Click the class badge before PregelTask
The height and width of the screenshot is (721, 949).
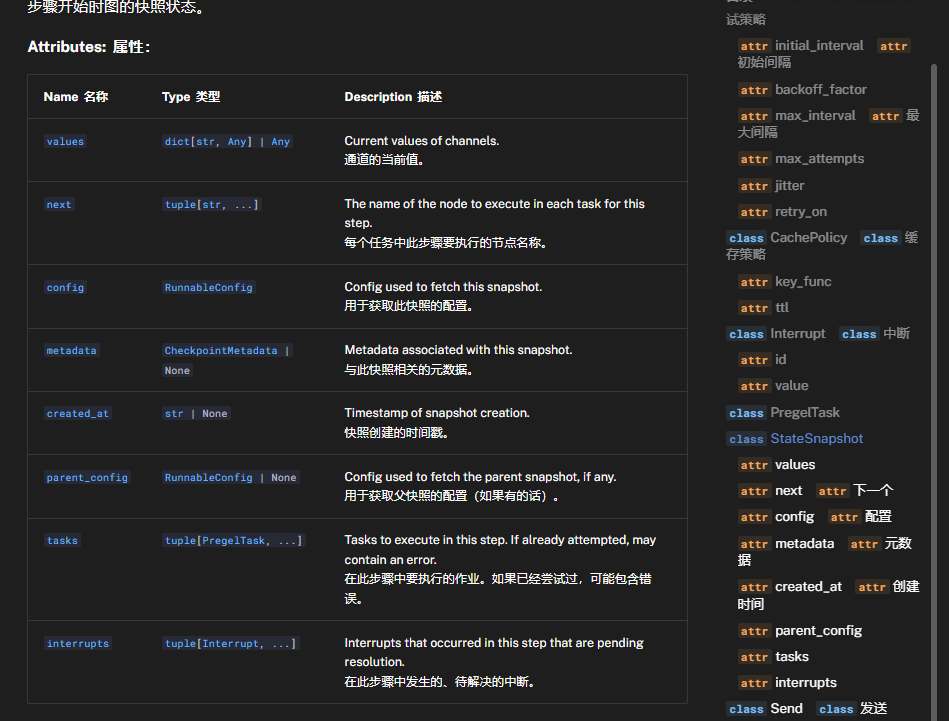click(746, 413)
